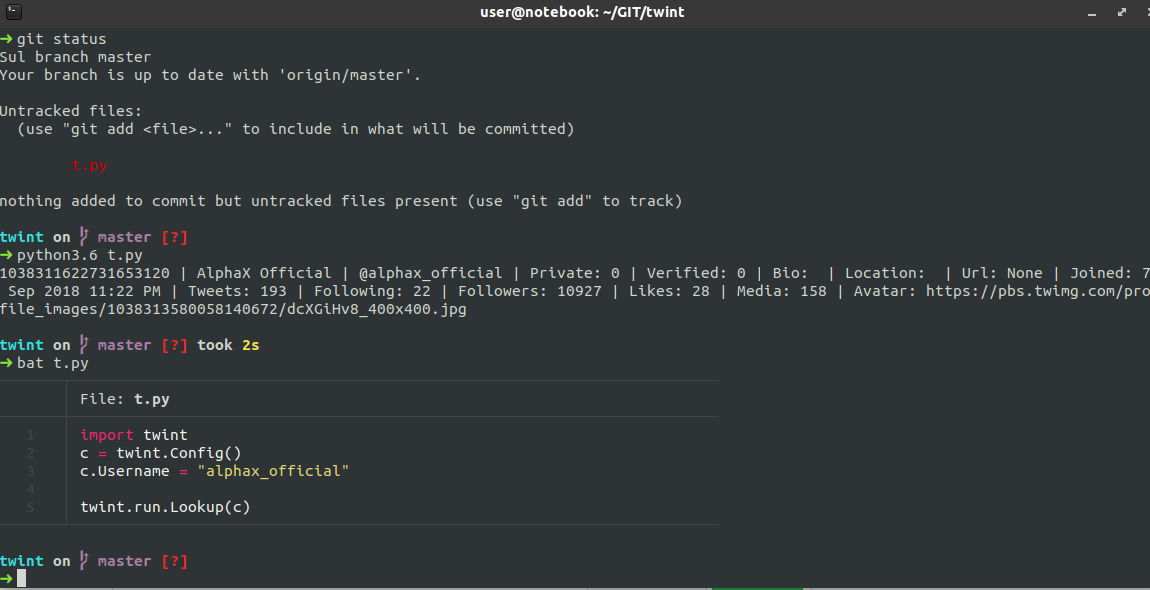Select the window title user@notebook: ~/GIT/twint

click(583, 12)
